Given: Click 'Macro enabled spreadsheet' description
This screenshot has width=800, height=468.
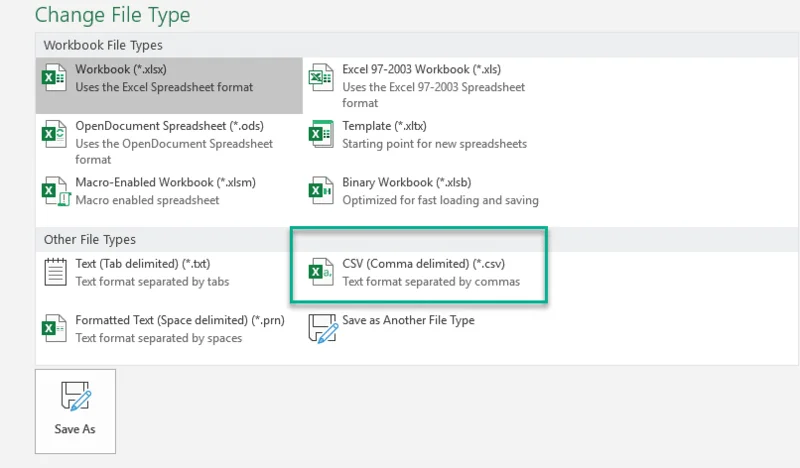Looking at the screenshot, I should tap(147, 201).
